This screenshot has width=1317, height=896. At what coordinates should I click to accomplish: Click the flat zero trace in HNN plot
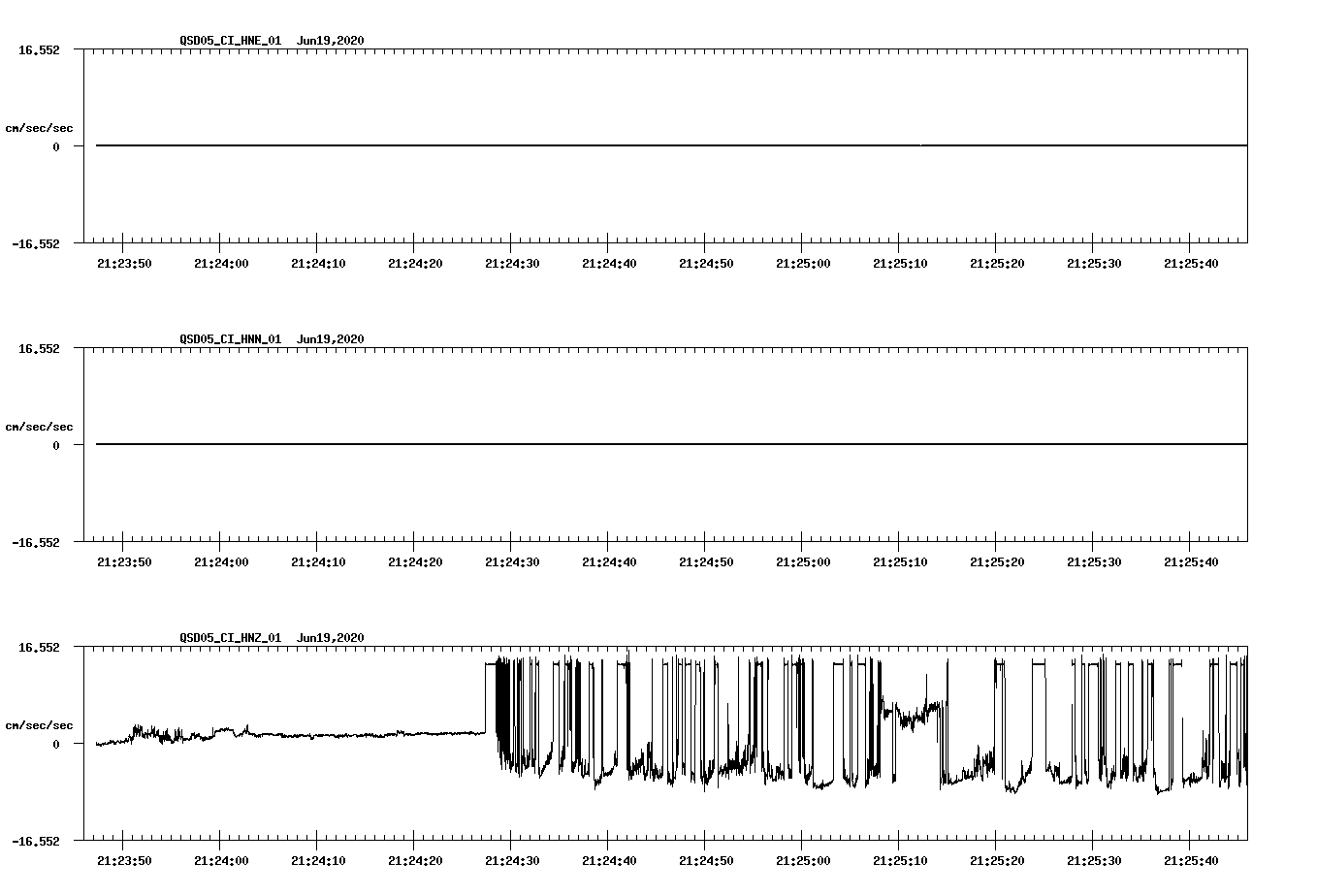pyautogui.click(x=671, y=444)
